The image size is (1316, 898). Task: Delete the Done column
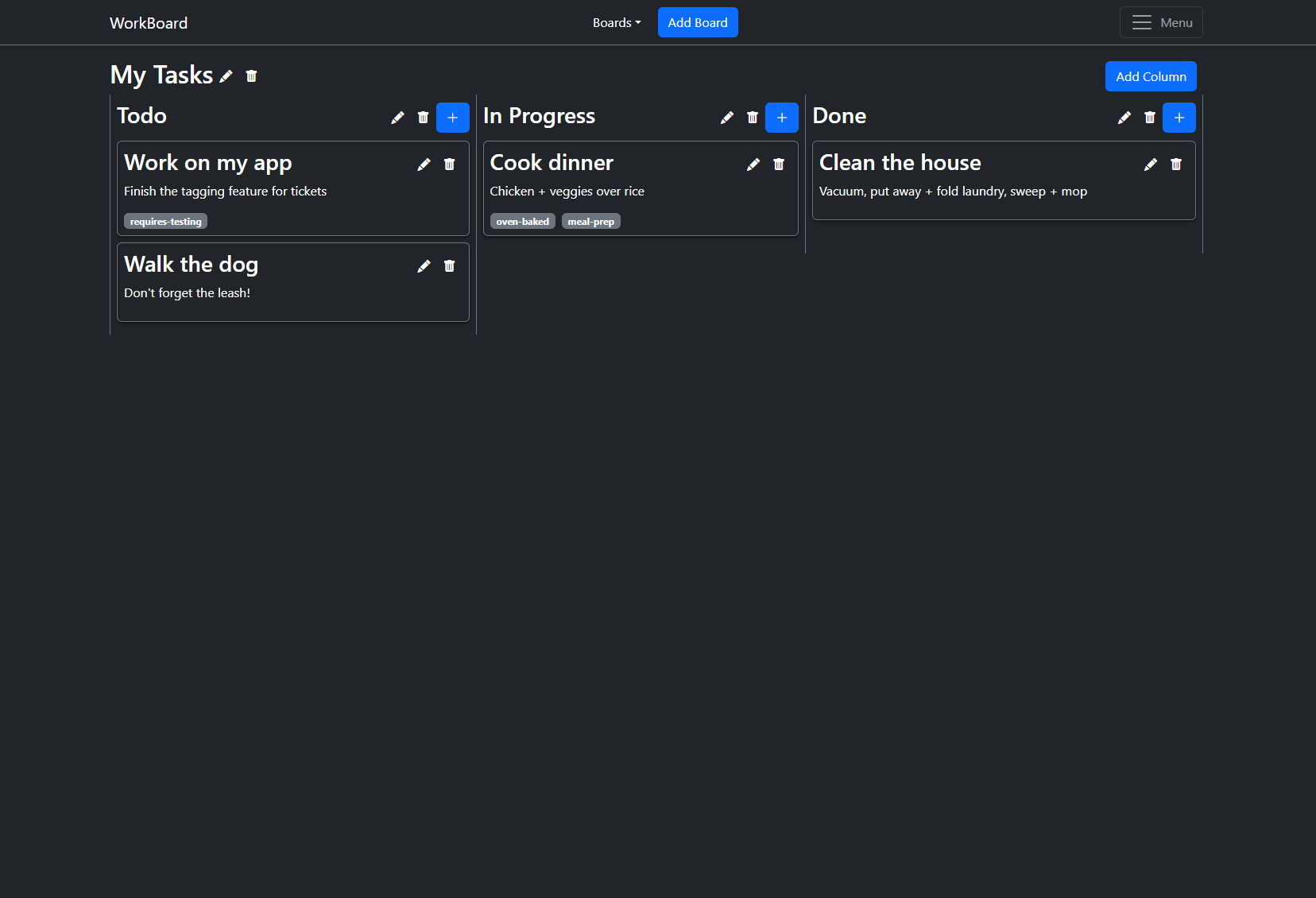tap(1150, 118)
